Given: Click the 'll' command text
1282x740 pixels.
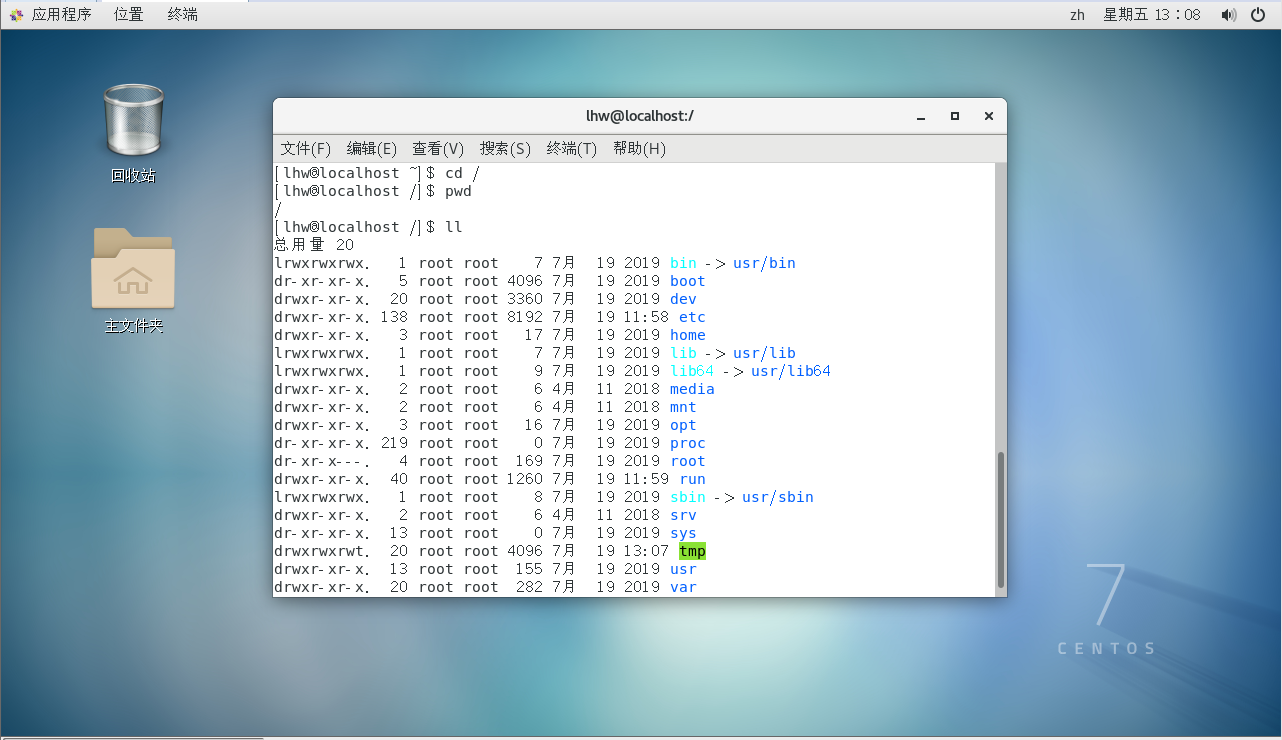Looking at the screenshot, I should click(454, 227).
